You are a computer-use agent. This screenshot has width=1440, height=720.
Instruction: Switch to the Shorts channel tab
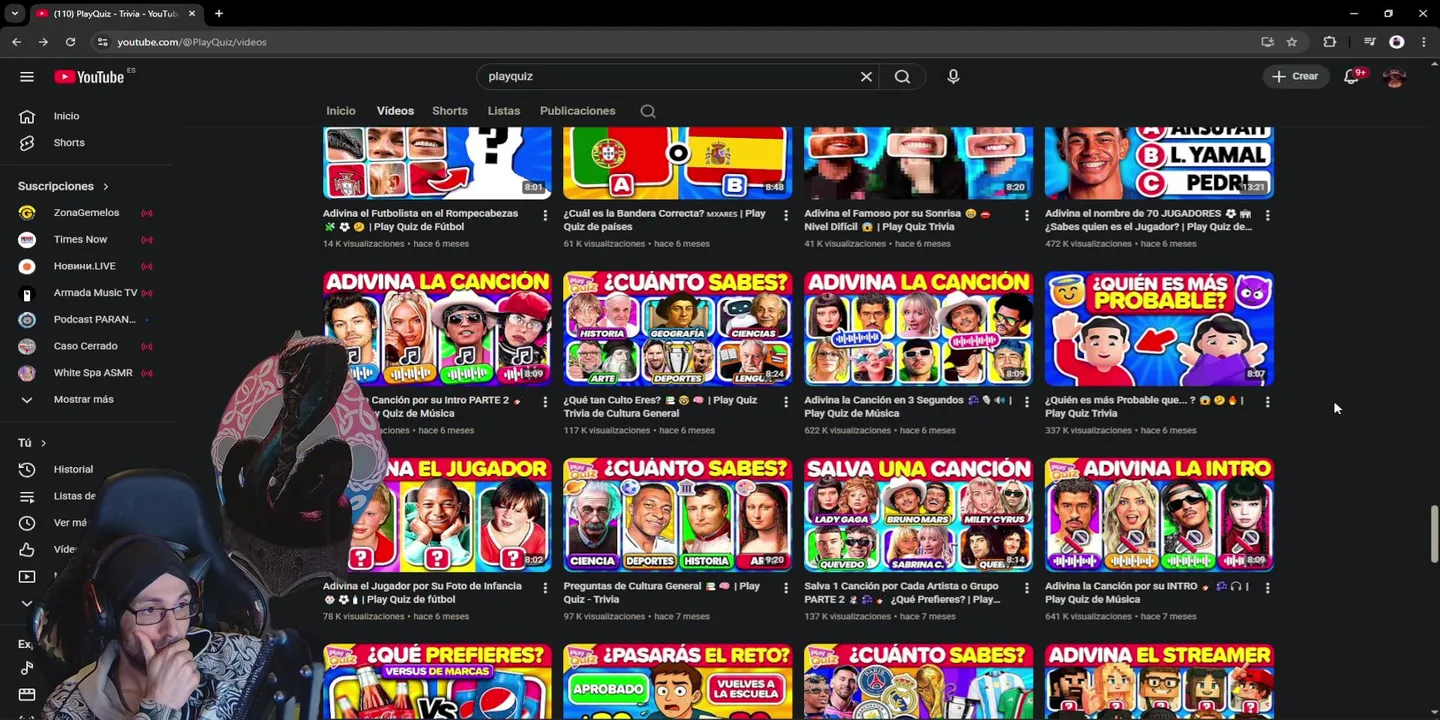pos(450,111)
